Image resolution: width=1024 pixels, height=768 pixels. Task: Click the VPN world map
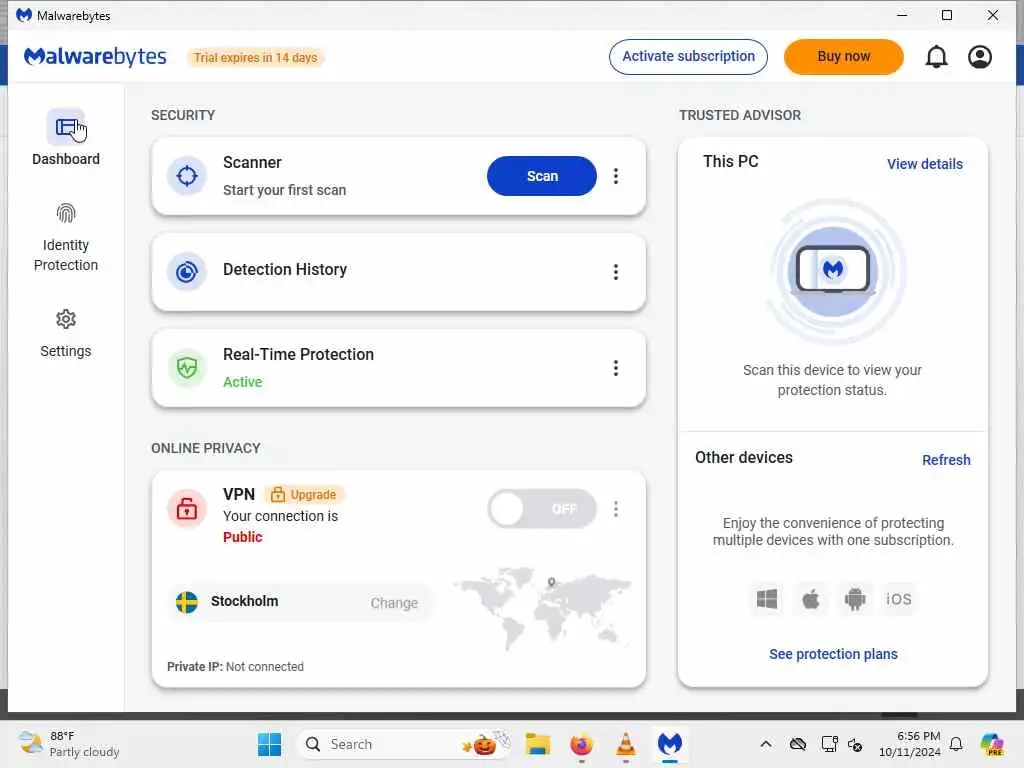(x=543, y=608)
